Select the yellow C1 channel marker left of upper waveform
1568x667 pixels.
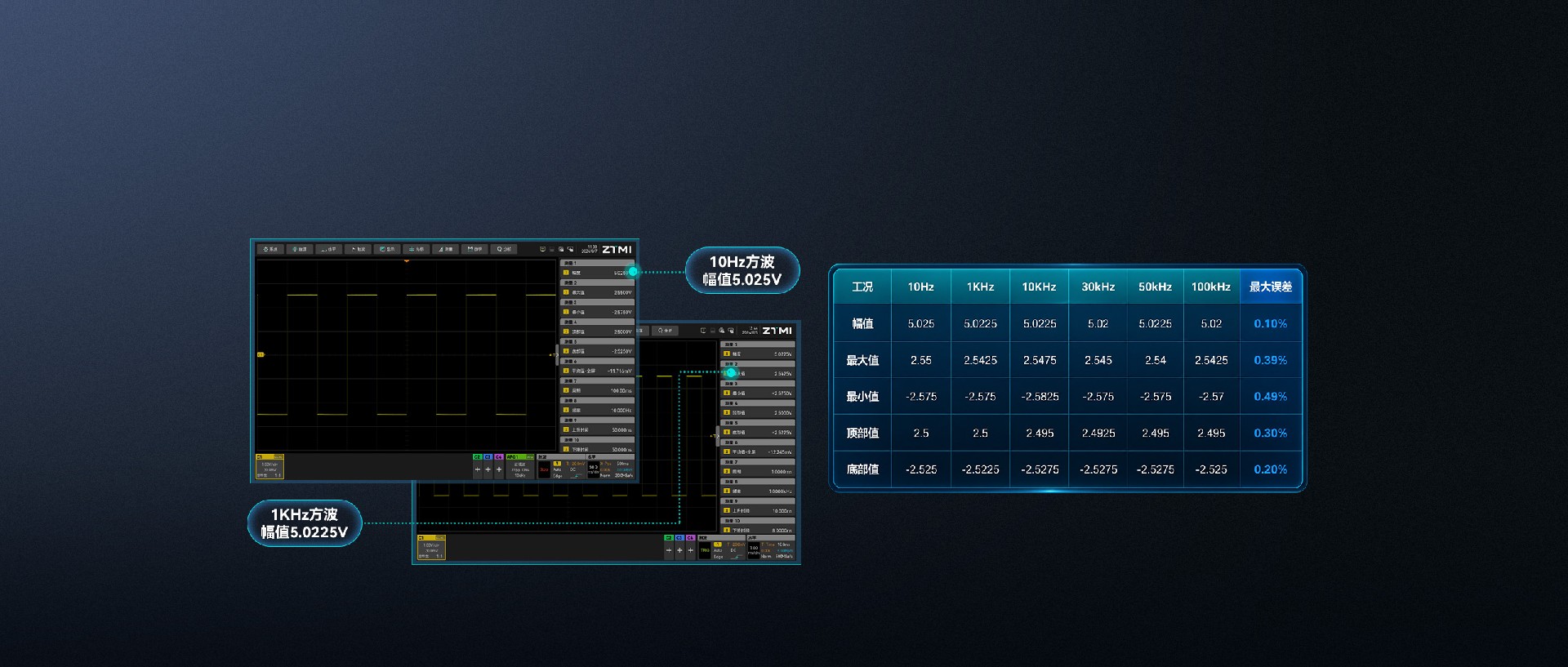261,354
